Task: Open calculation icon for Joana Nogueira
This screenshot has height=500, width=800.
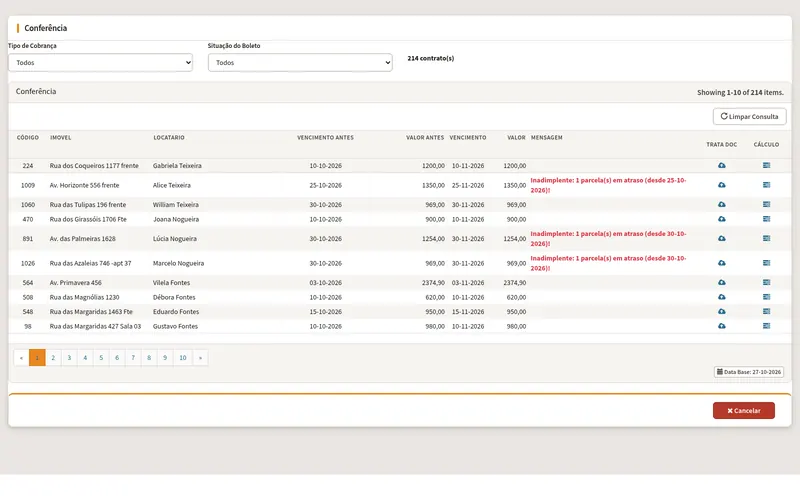Action: [766, 219]
